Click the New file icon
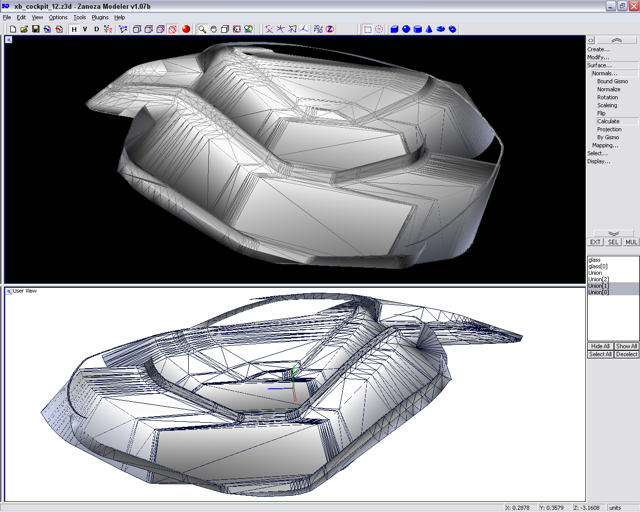 [12, 29]
